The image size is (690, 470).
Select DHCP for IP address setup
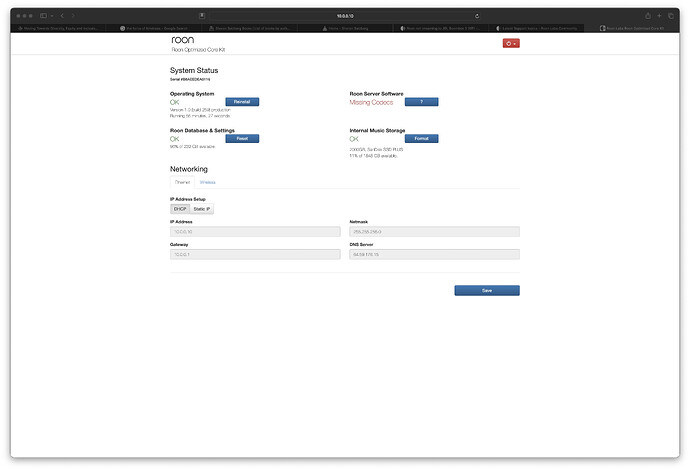click(180, 209)
